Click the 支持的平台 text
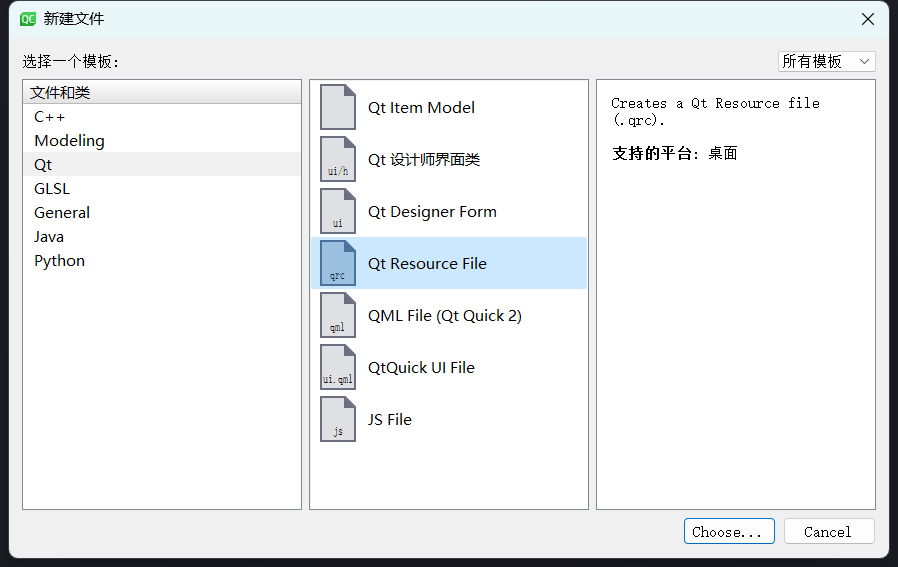898x567 pixels. click(652, 153)
